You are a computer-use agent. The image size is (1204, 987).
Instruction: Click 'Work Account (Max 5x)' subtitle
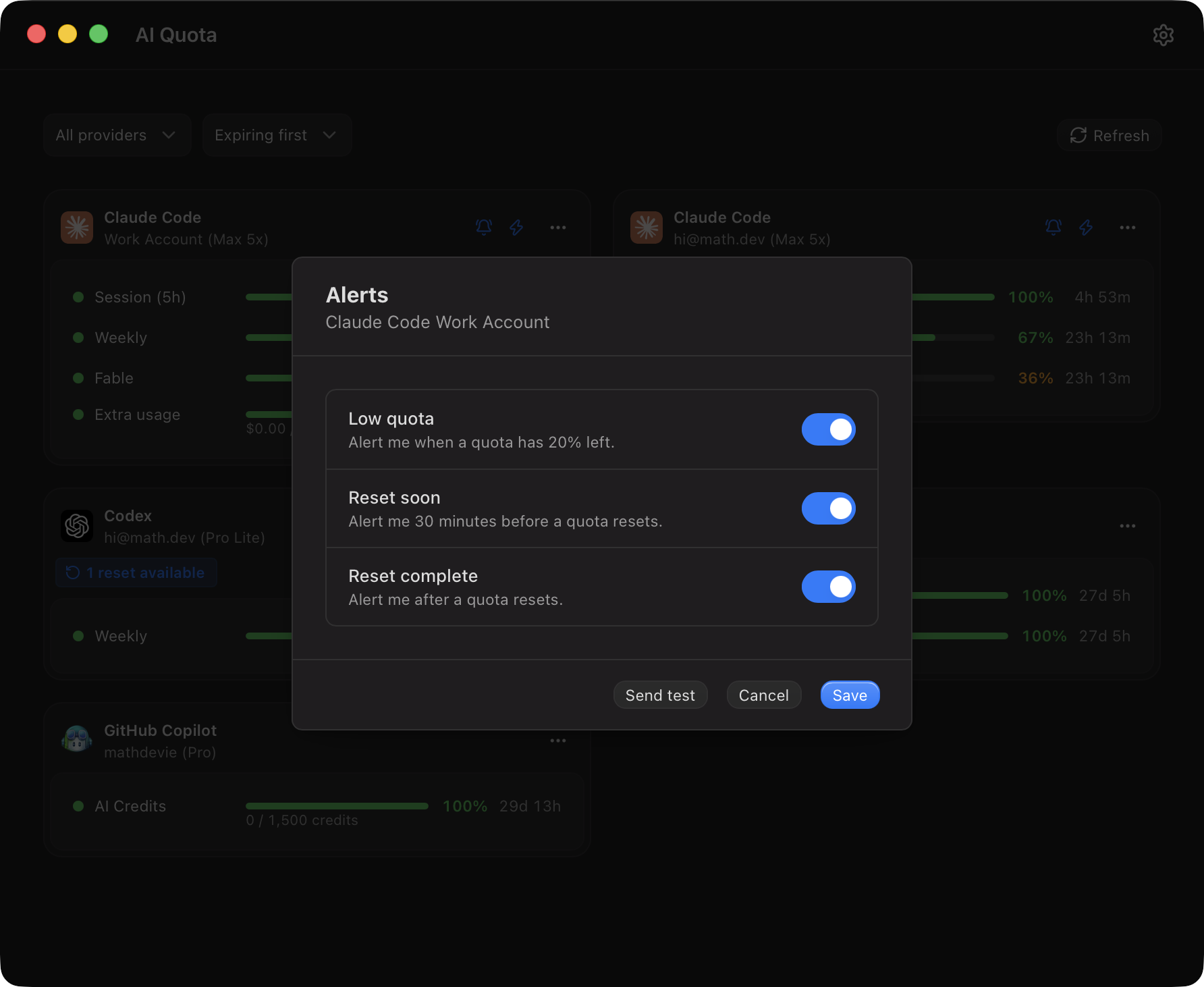click(x=186, y=239)
